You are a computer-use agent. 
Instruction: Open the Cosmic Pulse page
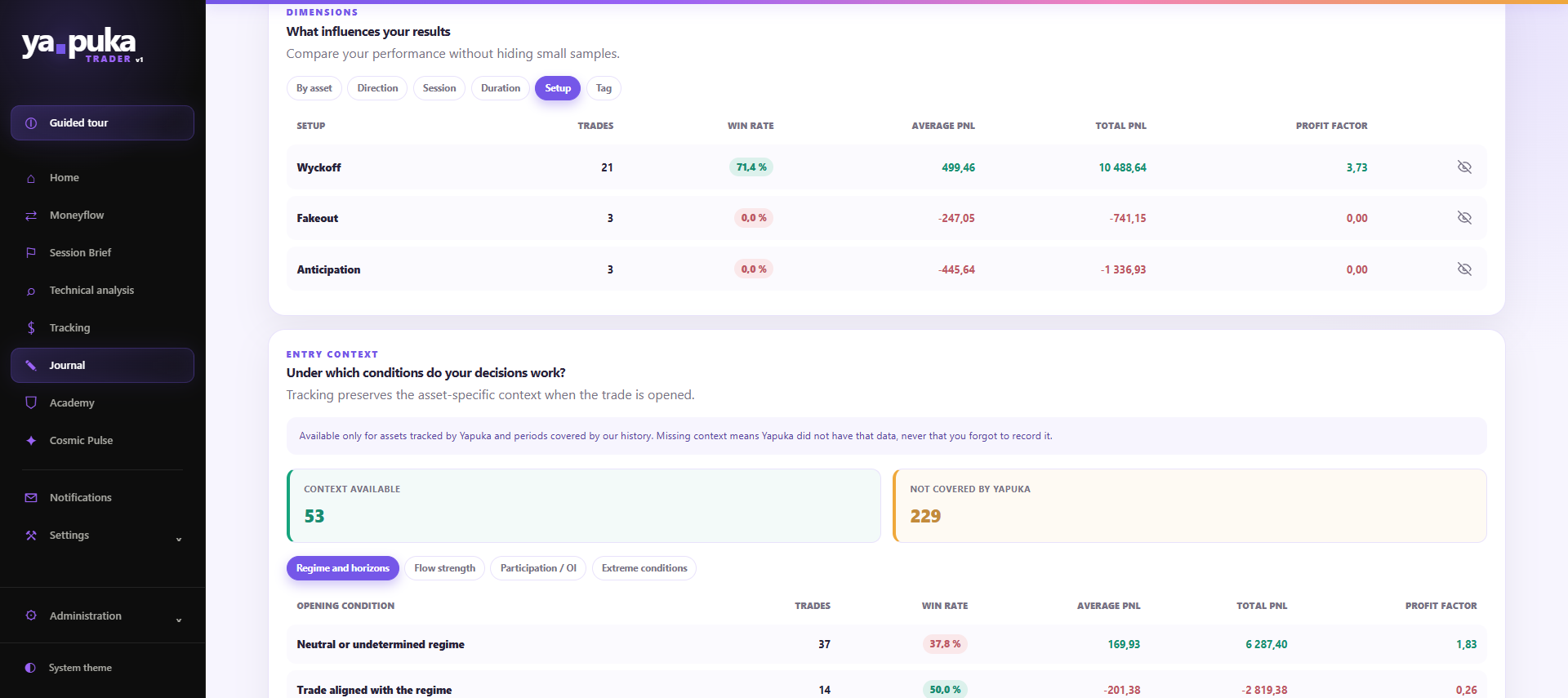[x=102, y=441]
